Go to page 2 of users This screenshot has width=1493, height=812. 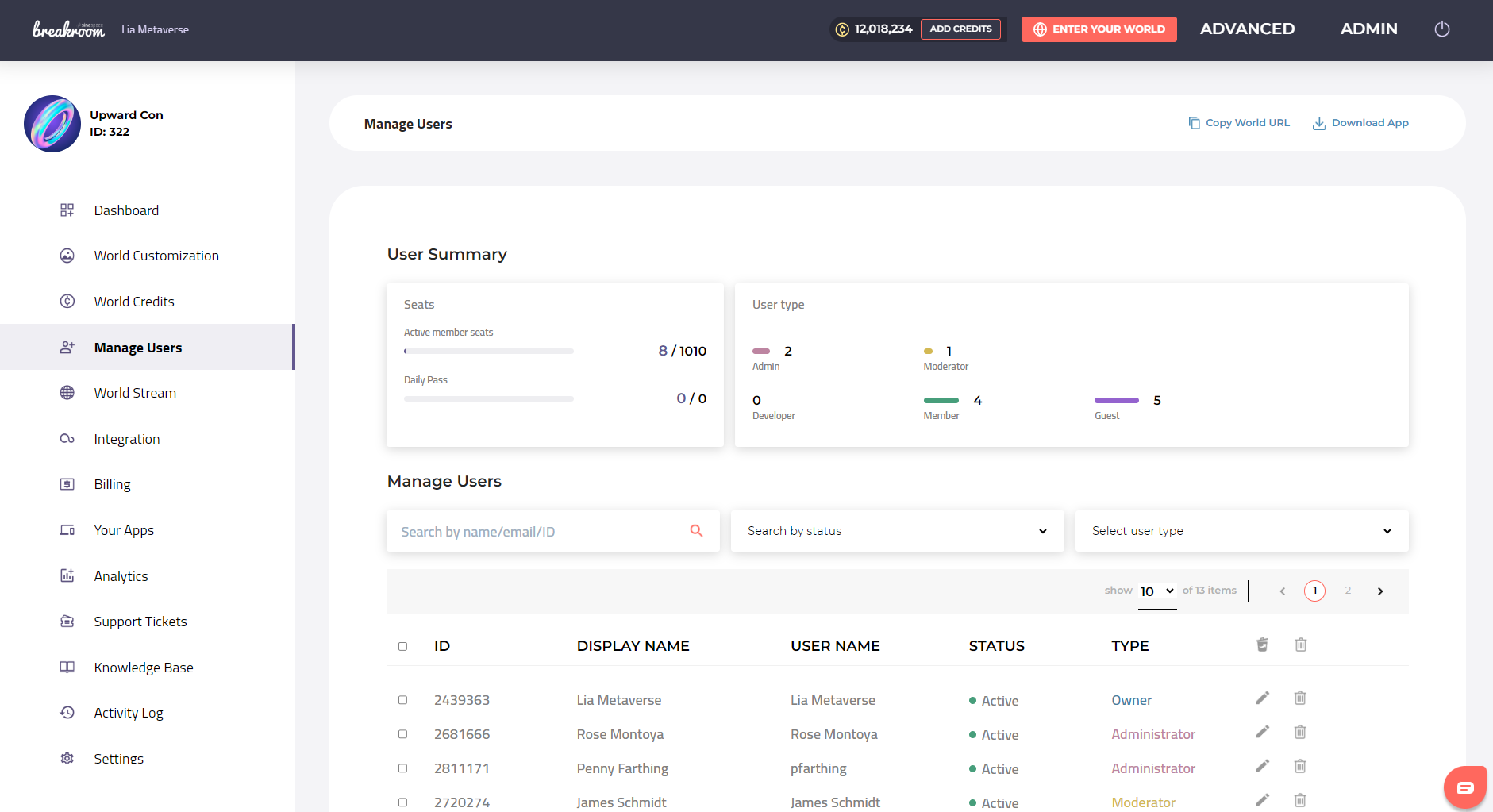pyautogui.click(x=1348, y=591)
